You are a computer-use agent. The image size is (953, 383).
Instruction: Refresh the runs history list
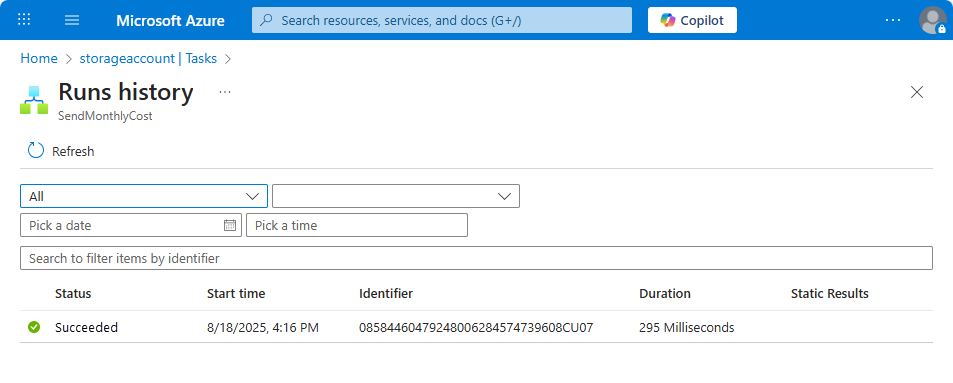click(x=61, y=151)
